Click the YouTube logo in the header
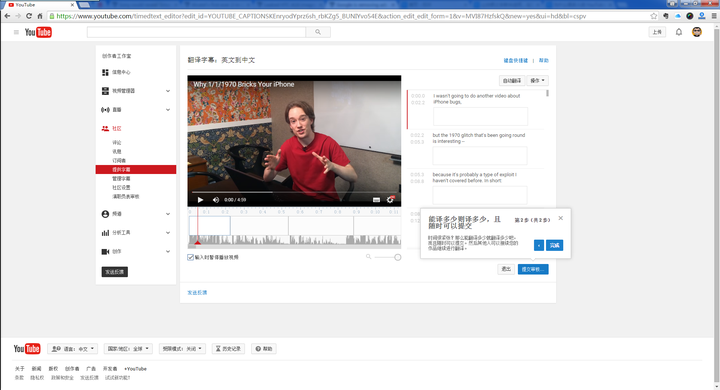This screenshot has width=720, height=390. (x=38, y=32)
